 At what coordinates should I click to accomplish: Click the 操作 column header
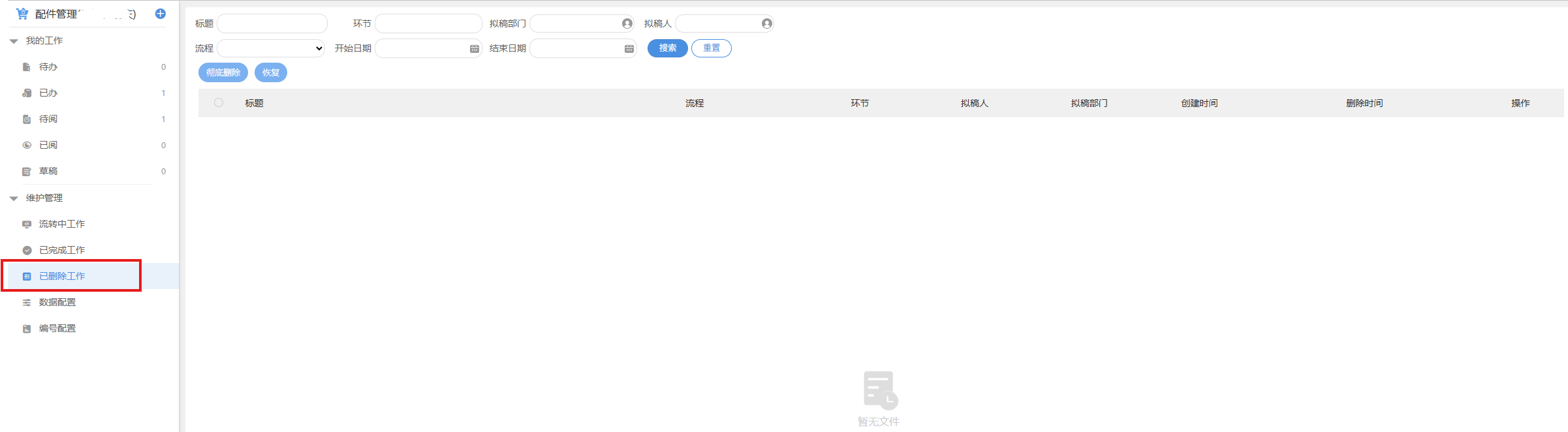[1520, 103]
